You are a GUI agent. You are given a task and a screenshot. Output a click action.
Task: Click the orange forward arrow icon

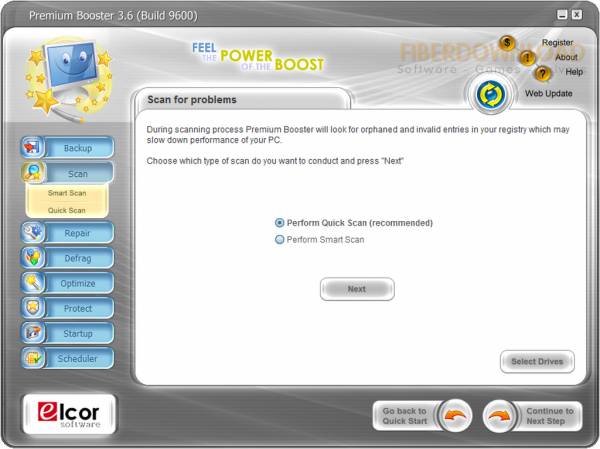pos(499,416)
